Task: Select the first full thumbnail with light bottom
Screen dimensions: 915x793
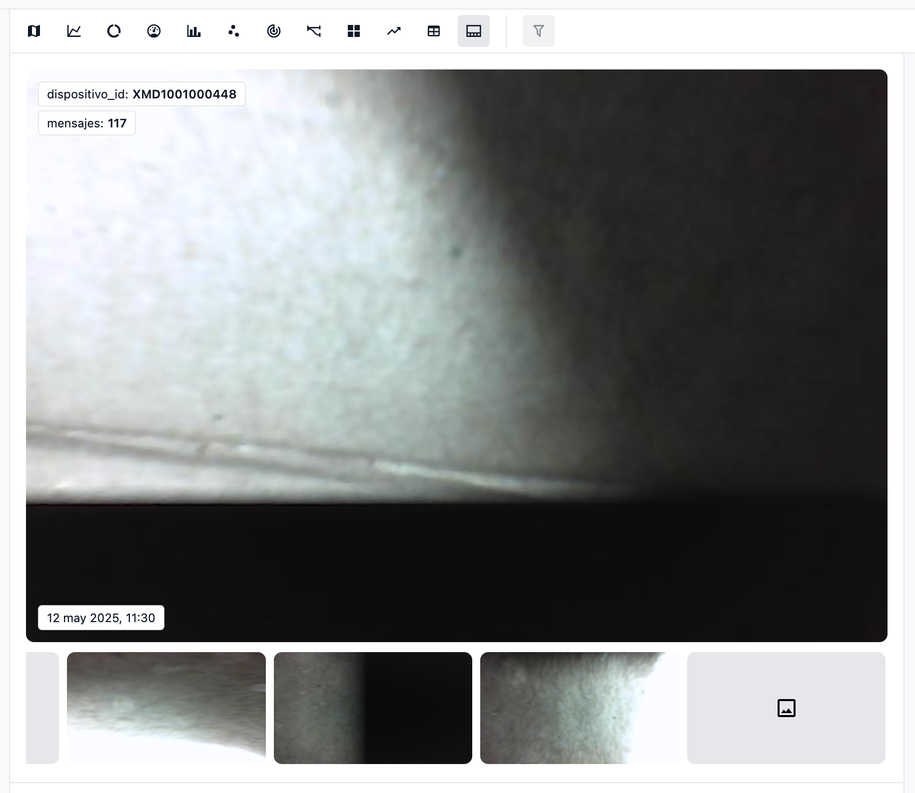Action: (x=166, y=708)
